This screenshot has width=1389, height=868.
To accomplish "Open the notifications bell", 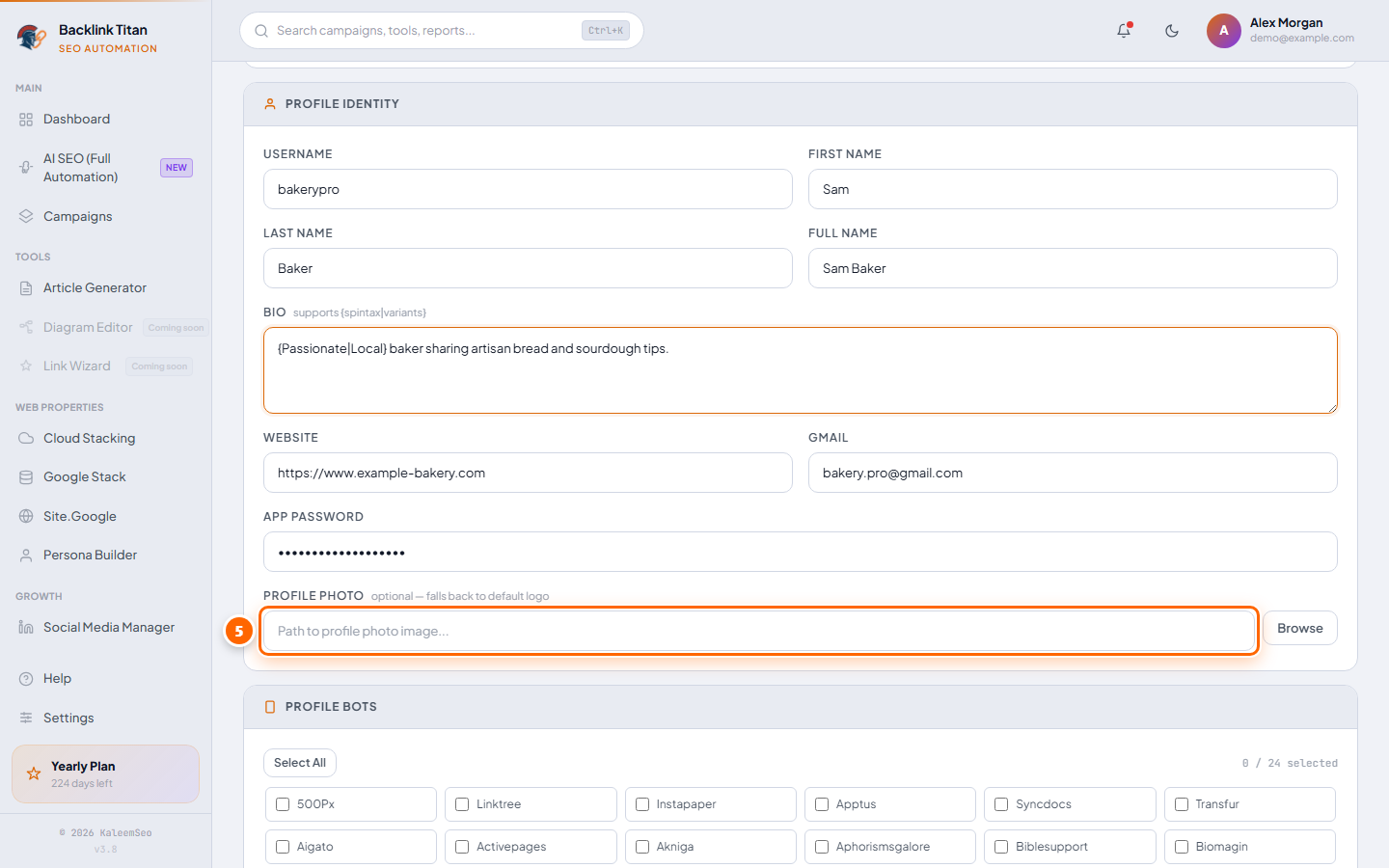I will [x=1124, y=31].
